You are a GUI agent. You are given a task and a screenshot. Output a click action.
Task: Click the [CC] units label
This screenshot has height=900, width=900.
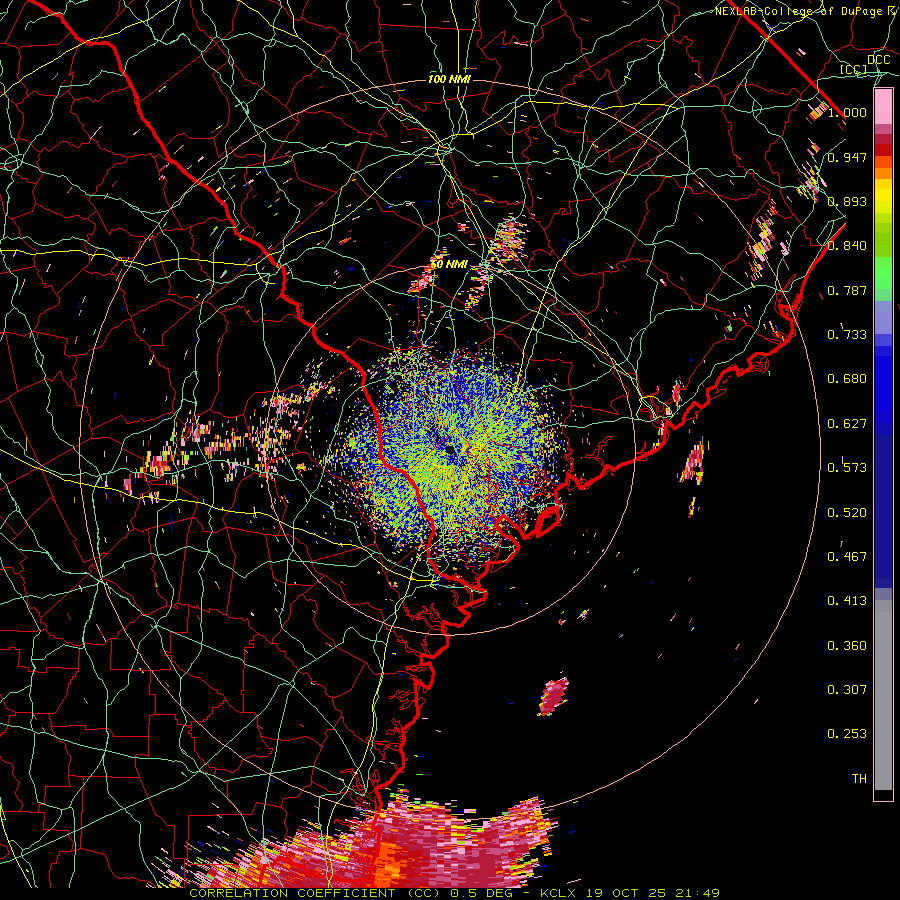(854, 69)
